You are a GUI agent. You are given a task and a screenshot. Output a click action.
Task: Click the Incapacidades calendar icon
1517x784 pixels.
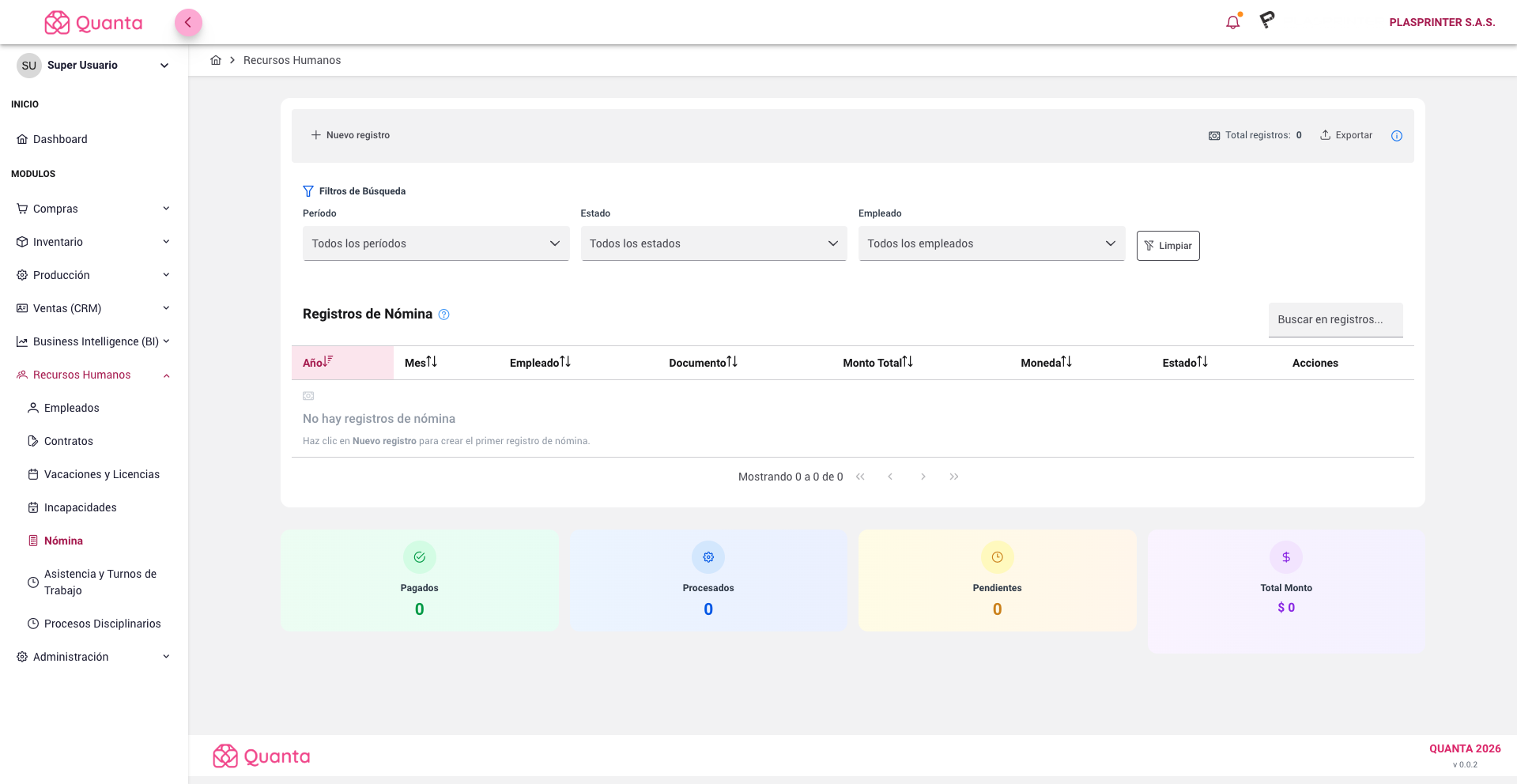point(32,507)
